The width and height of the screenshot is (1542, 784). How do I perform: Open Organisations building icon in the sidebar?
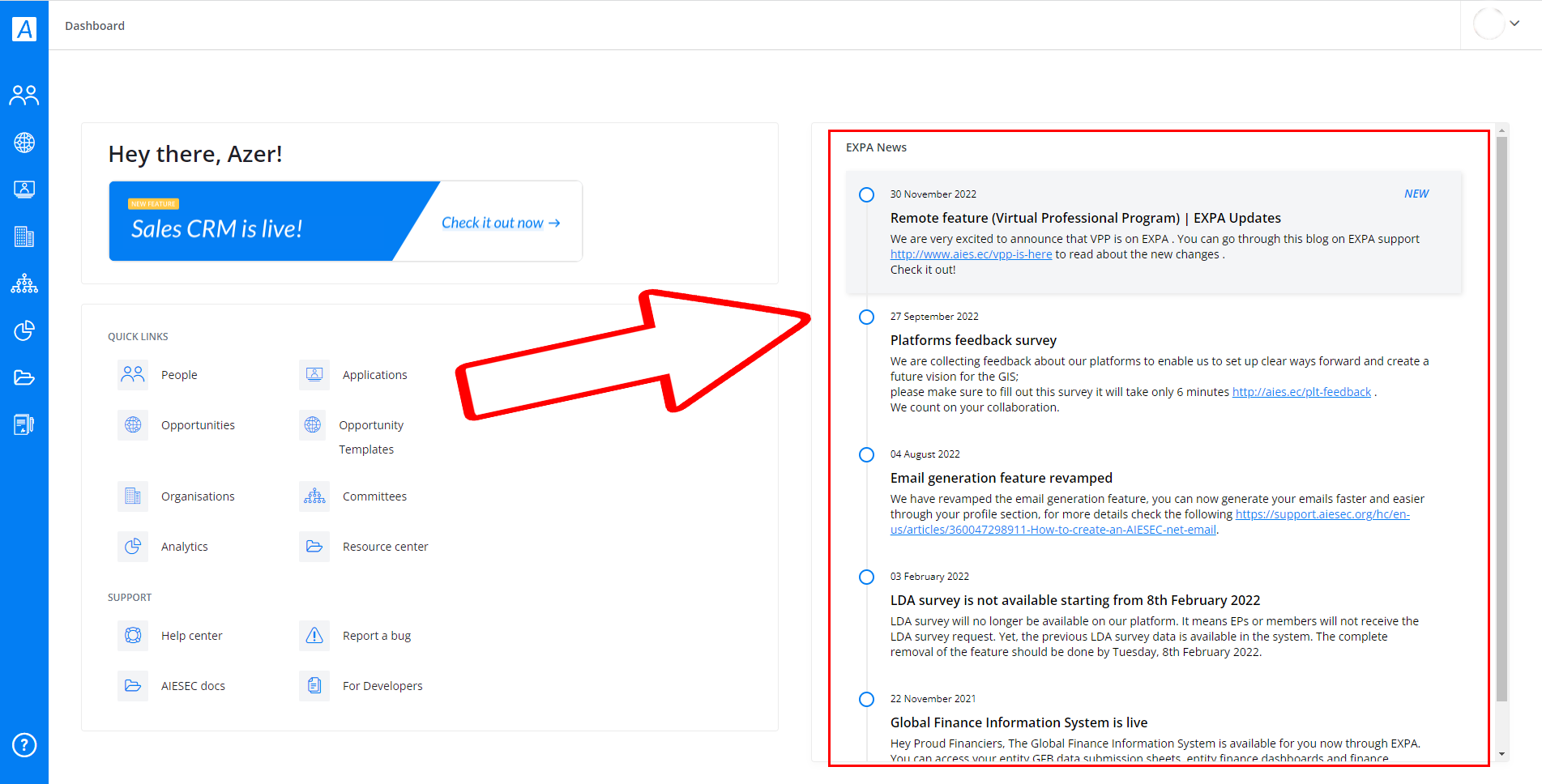coord(24,236)
